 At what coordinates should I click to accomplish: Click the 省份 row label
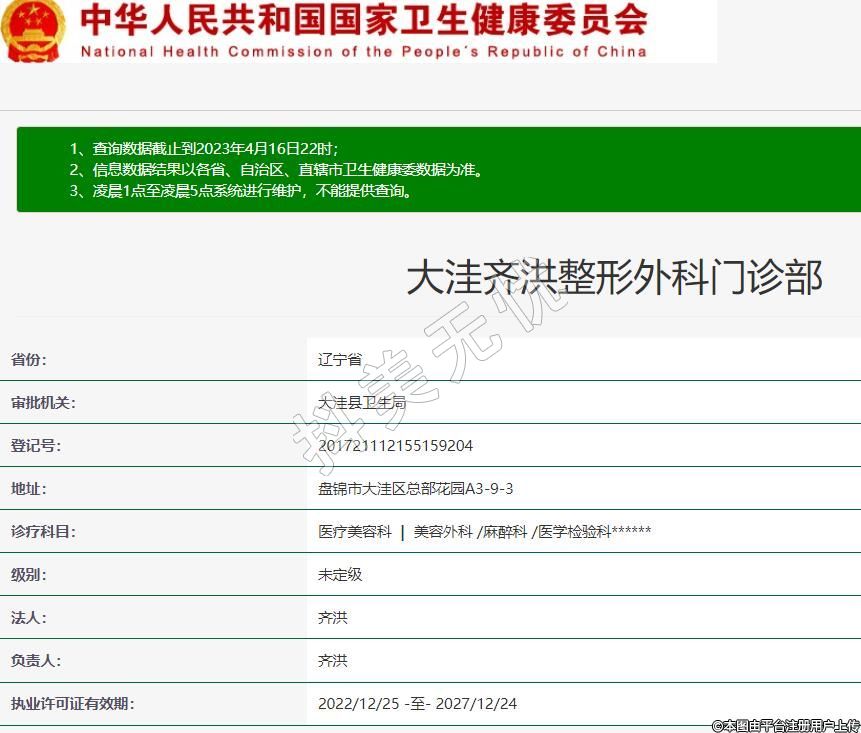(x=28, y=359)
